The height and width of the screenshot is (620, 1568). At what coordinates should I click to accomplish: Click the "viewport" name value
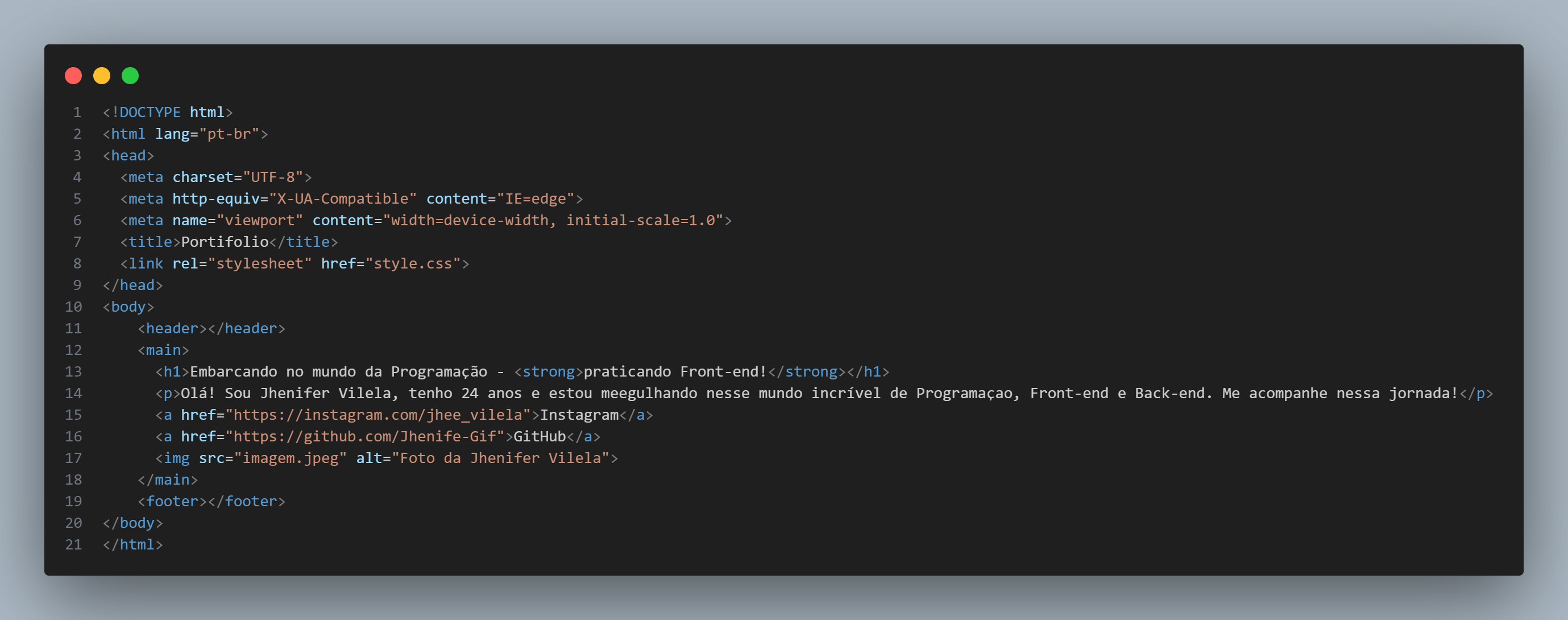[x=259, y=221]
